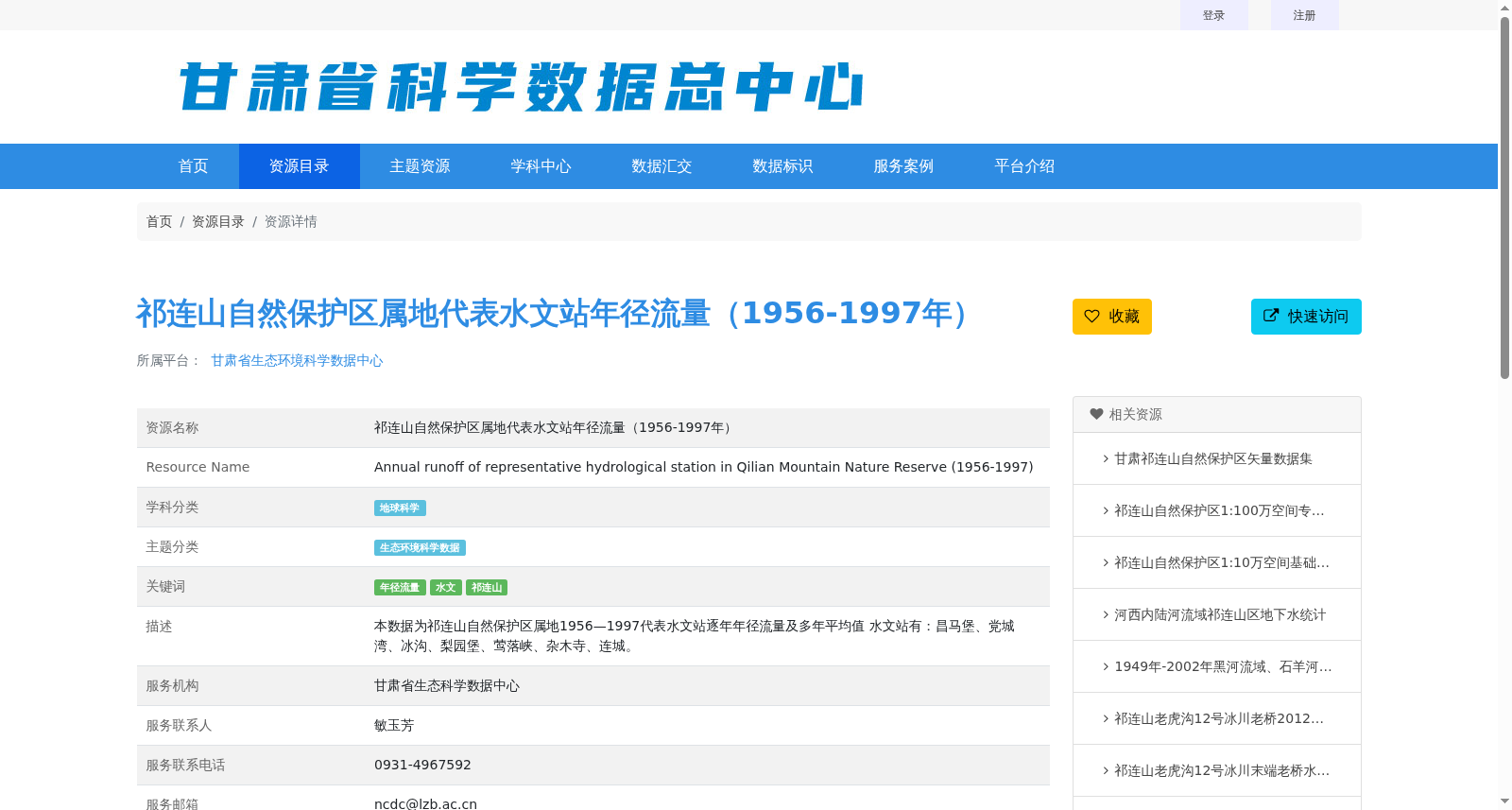Click the English resource name text

pyautogui.click(x=704, y=467)
